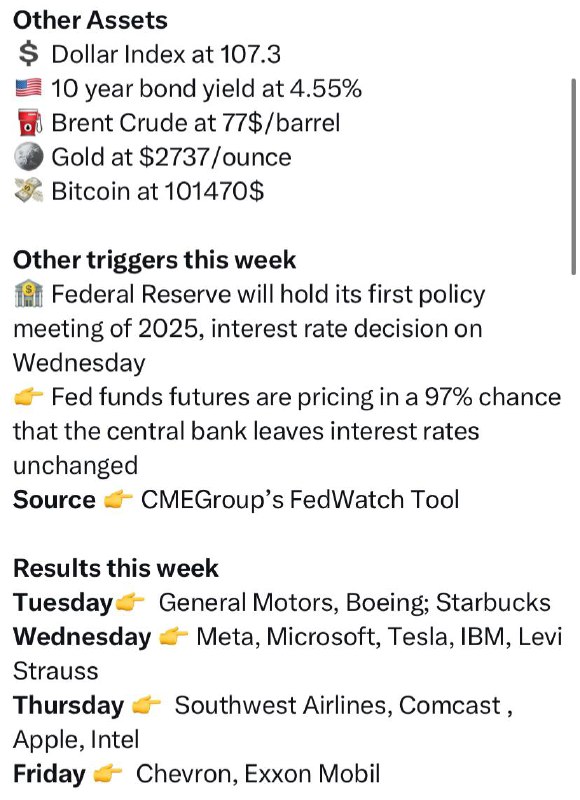Click the moon emoji next to Gold
Screen dimensions: 580x800
point(28,157)
